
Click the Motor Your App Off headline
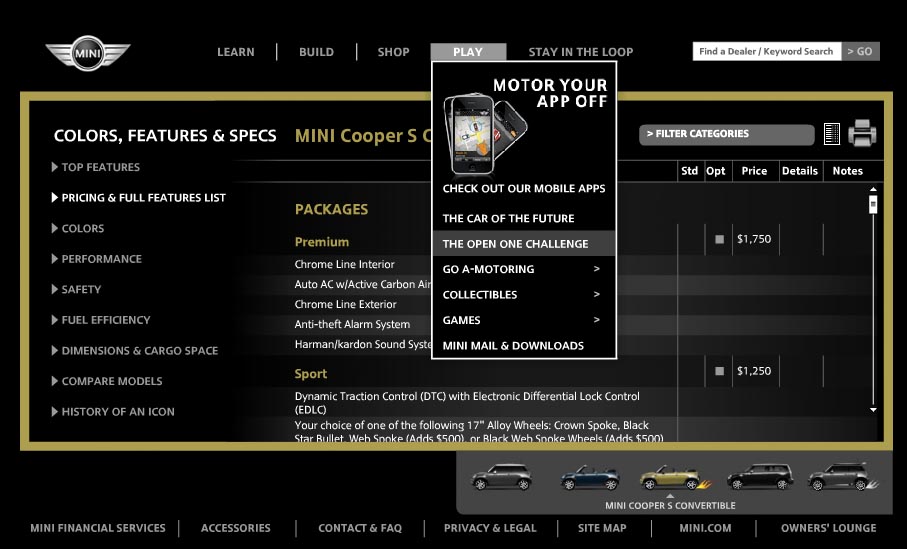pyautogui.click(x=550, y=93)
